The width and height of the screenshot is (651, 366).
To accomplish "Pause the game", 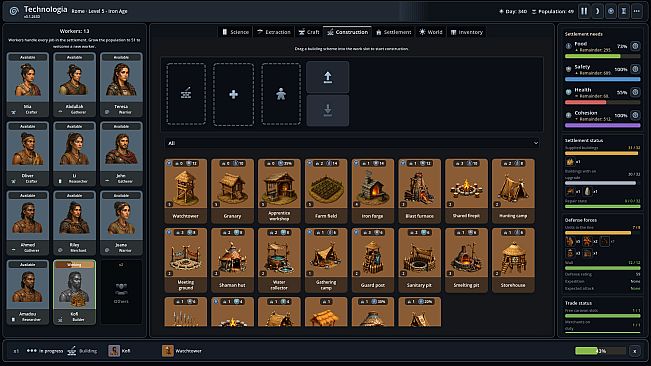I will coord(584,11).
